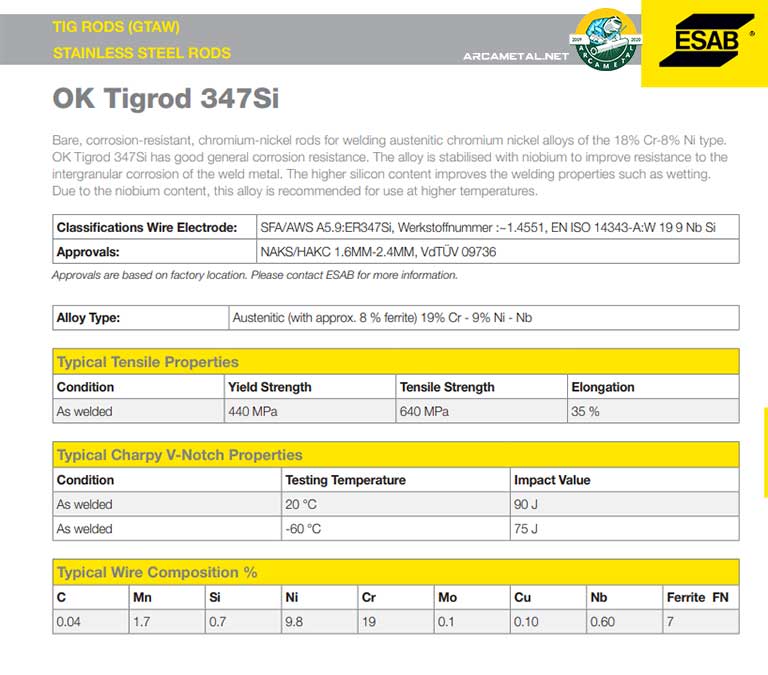Click the 'Alloy Type:' label
The image size is (768, 675).
click(x=88, y=318)
